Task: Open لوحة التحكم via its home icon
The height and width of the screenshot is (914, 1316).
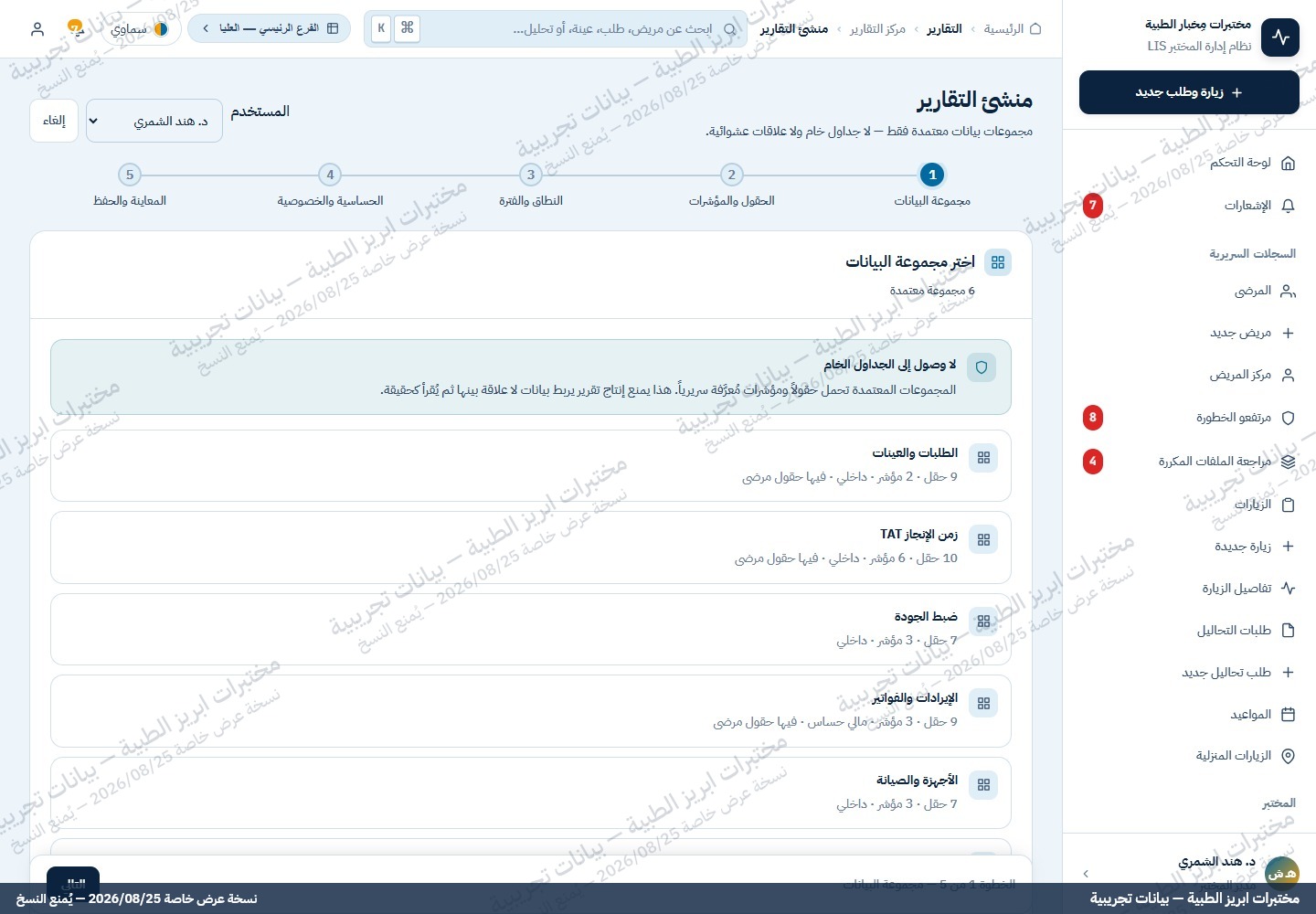Action: coord(1288,163)
